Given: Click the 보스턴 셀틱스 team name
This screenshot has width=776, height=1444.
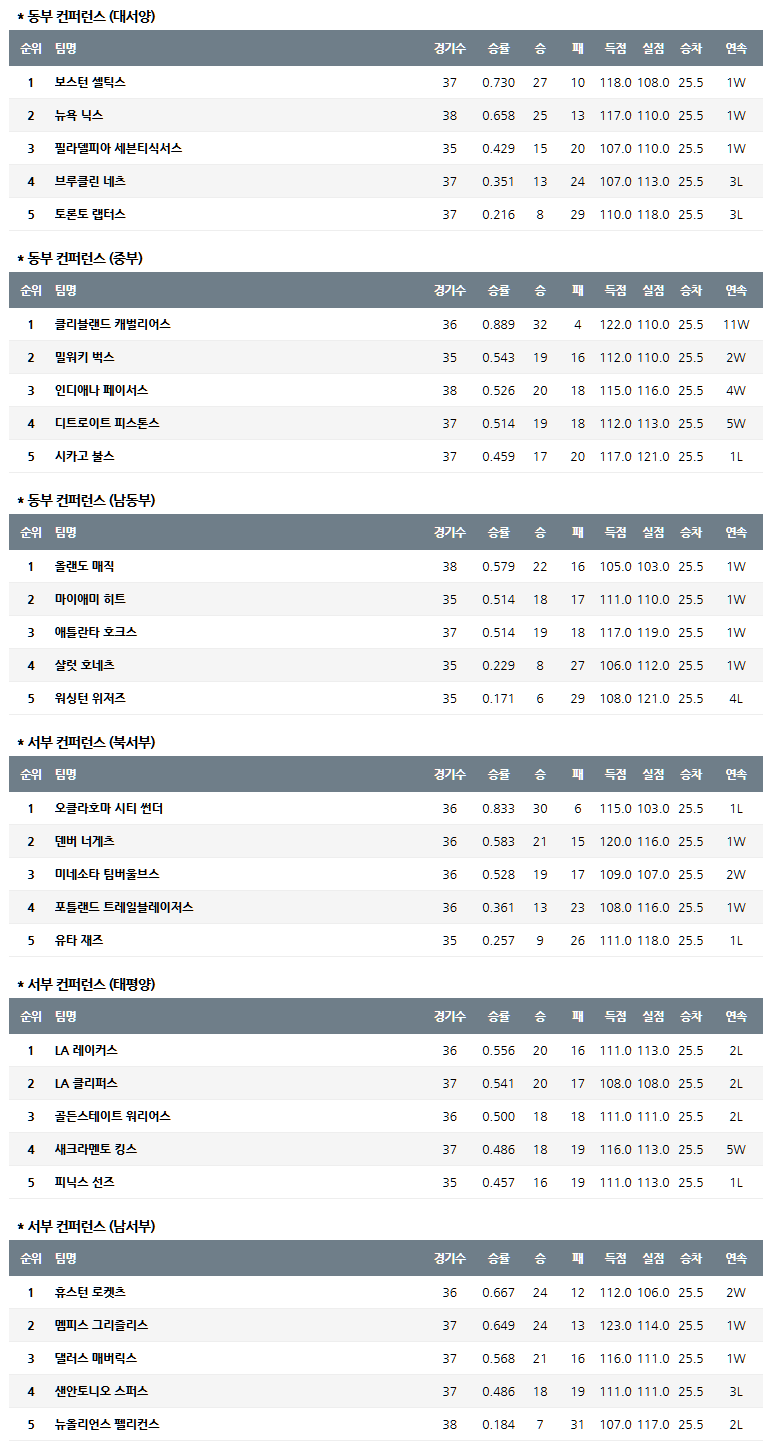Looking at the screenshot, I should pos(90,82).
